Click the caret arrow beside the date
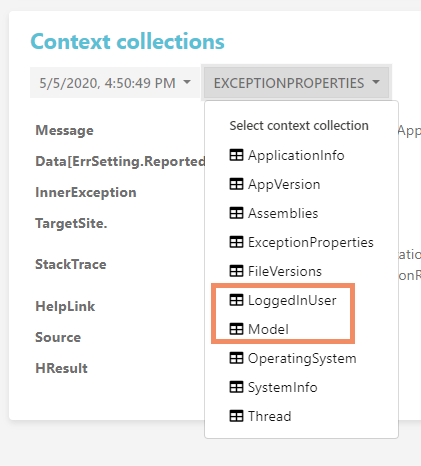 coord(187,82)
